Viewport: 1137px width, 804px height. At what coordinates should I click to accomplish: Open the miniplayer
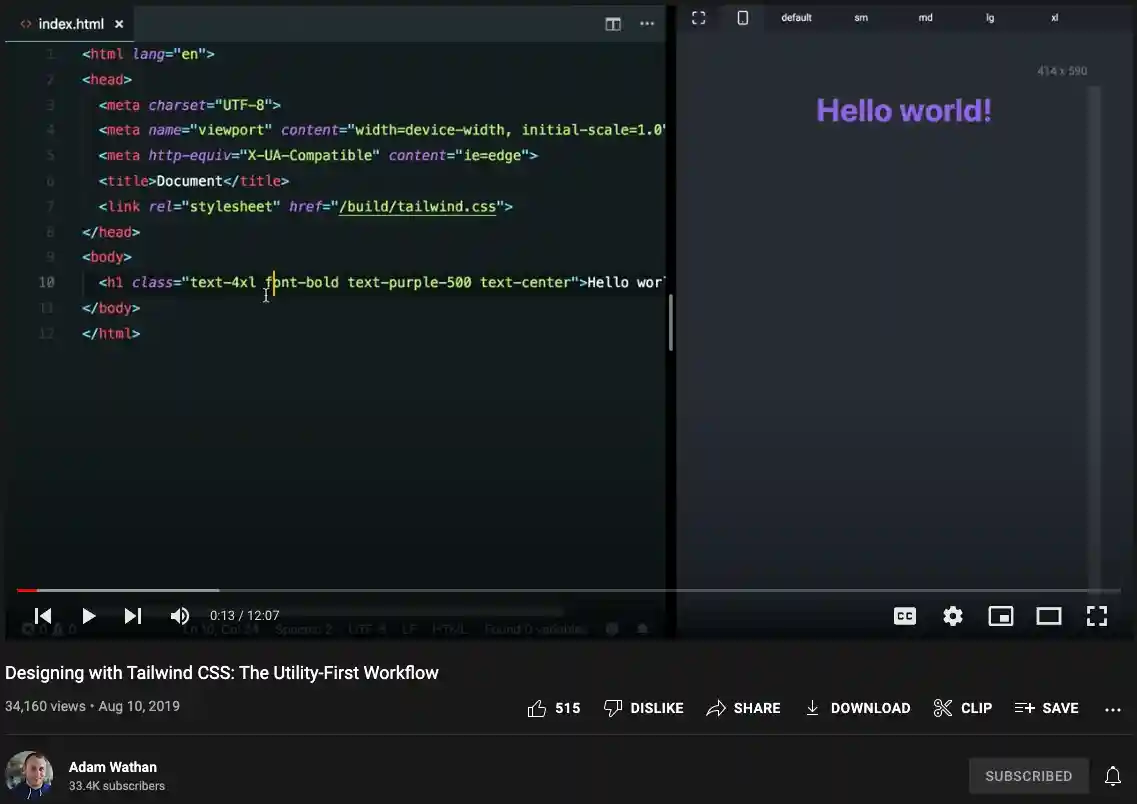click(1001, 616)
